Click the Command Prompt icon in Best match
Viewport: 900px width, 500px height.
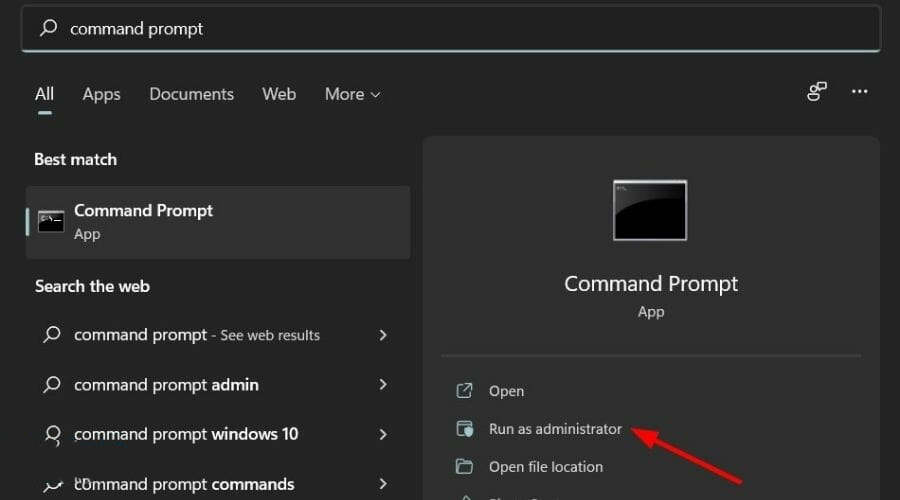coord(51,222)
